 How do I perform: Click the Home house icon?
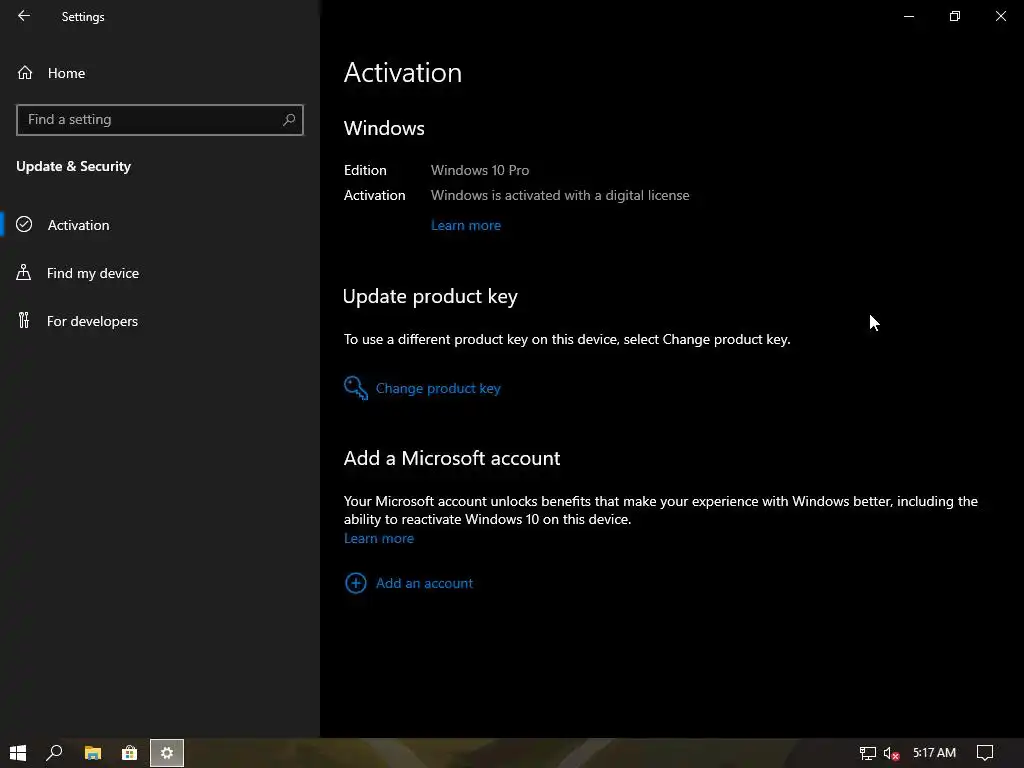click(25, 72)
